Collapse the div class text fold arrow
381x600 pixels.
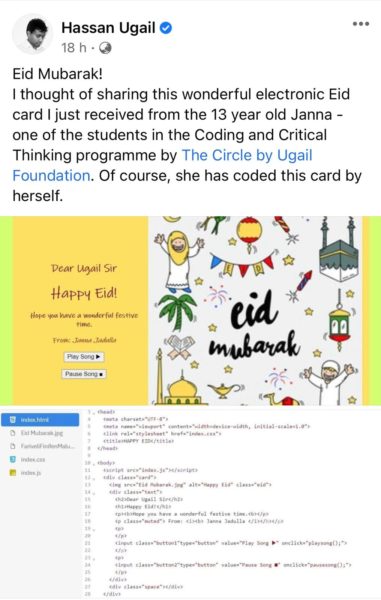pyautogui.click(x=93, y=492)
